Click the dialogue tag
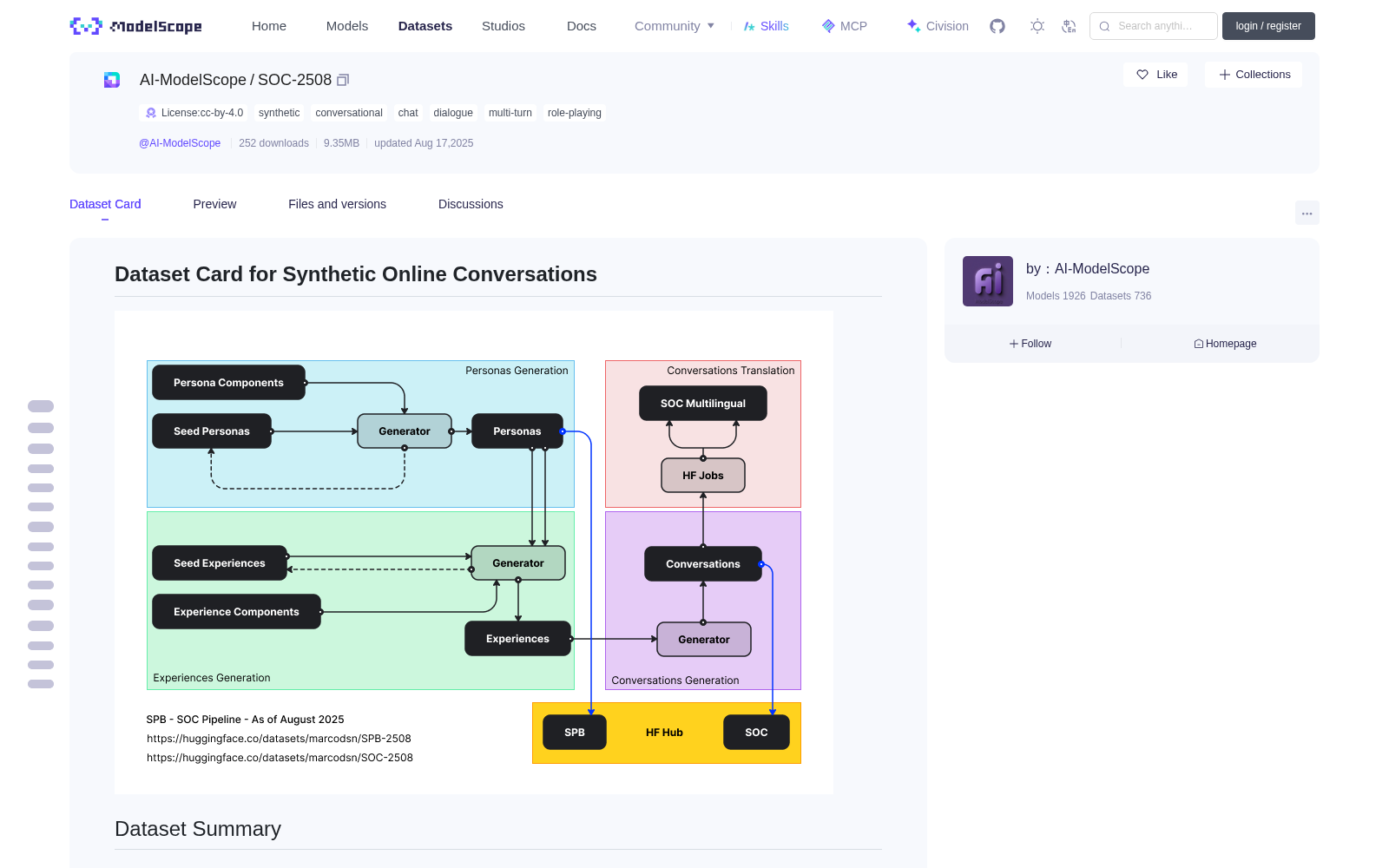This screenshot has width=1389, height=868. 453,113
